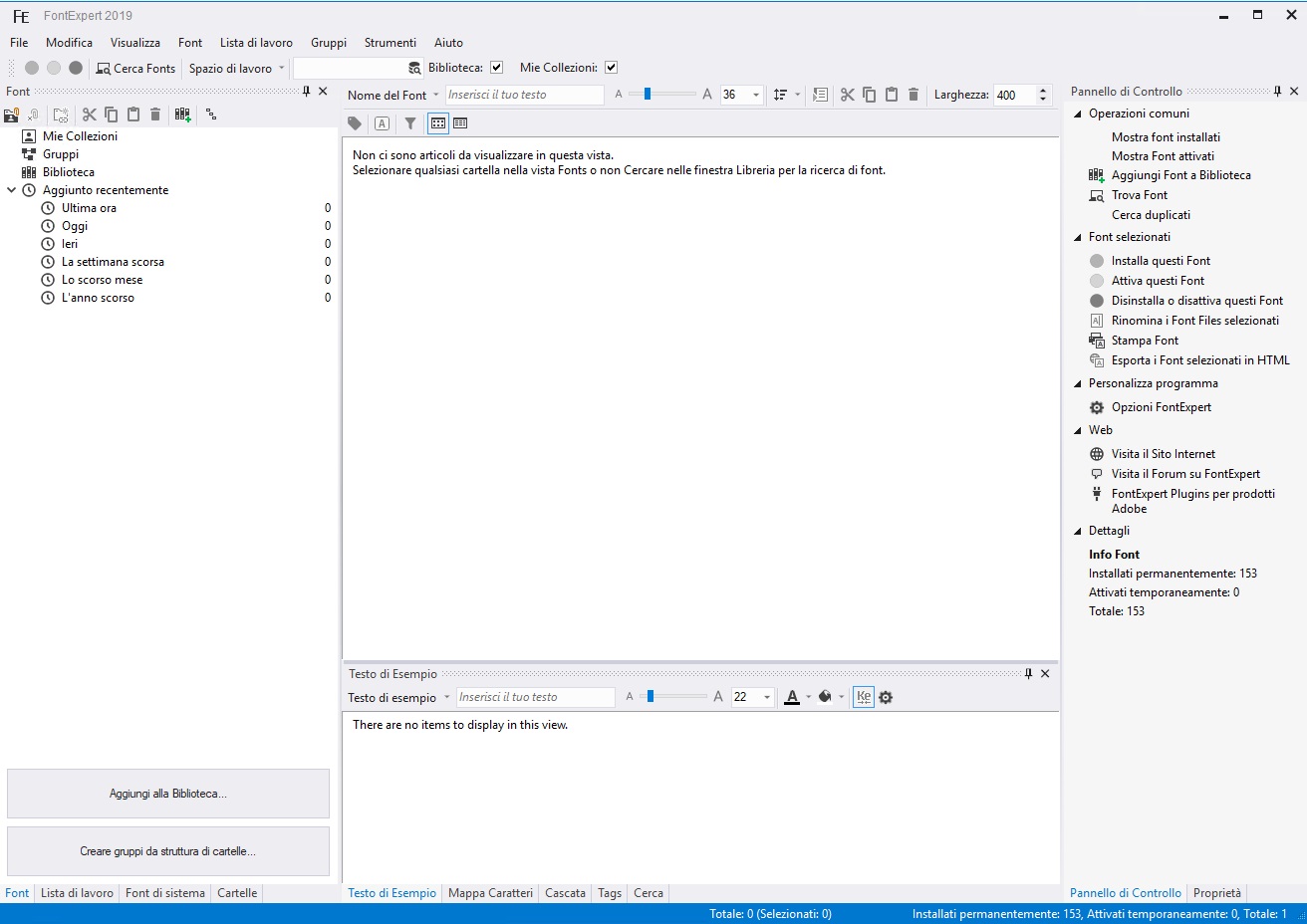The image size is (1307, 924).
Task: Click the underlined A text color icon
Action: click(792, 697)
